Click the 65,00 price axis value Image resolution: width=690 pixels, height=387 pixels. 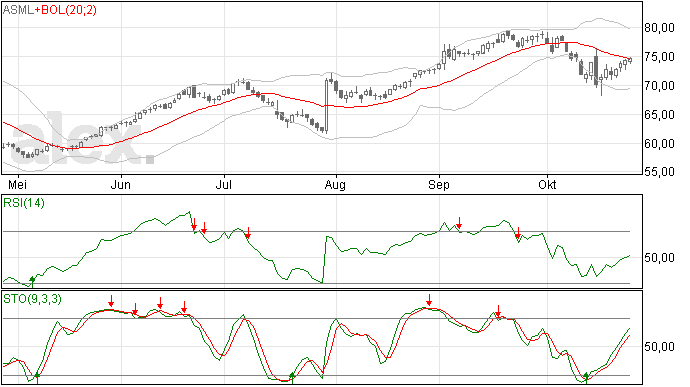659,115
